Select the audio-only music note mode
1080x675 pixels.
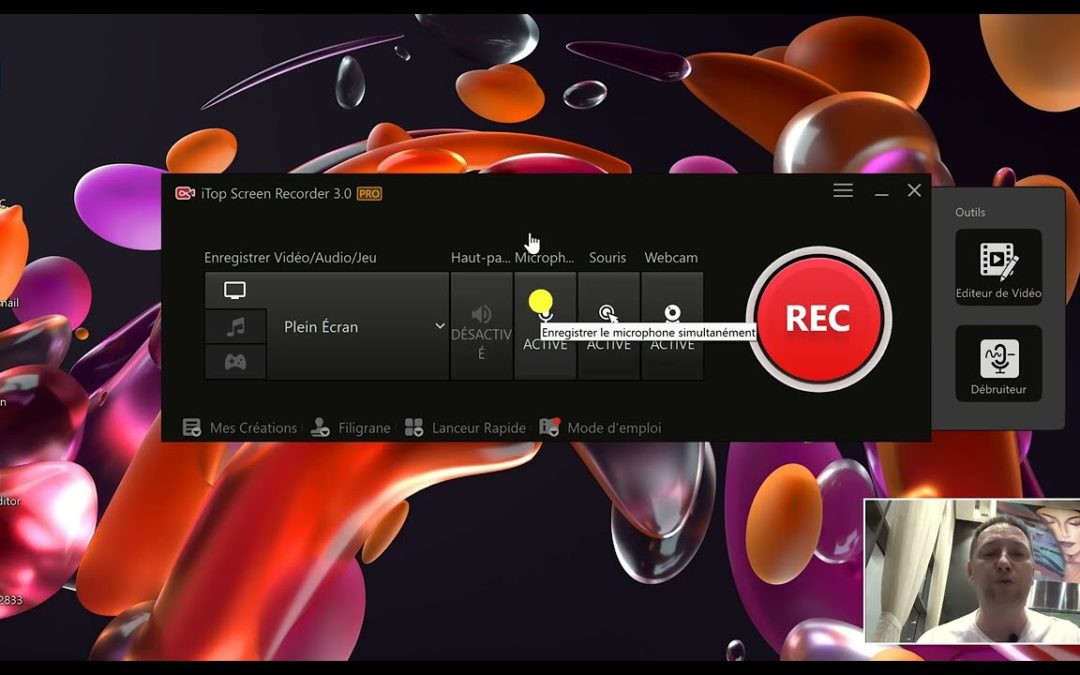pyautogui.click(x=235, y=326)
